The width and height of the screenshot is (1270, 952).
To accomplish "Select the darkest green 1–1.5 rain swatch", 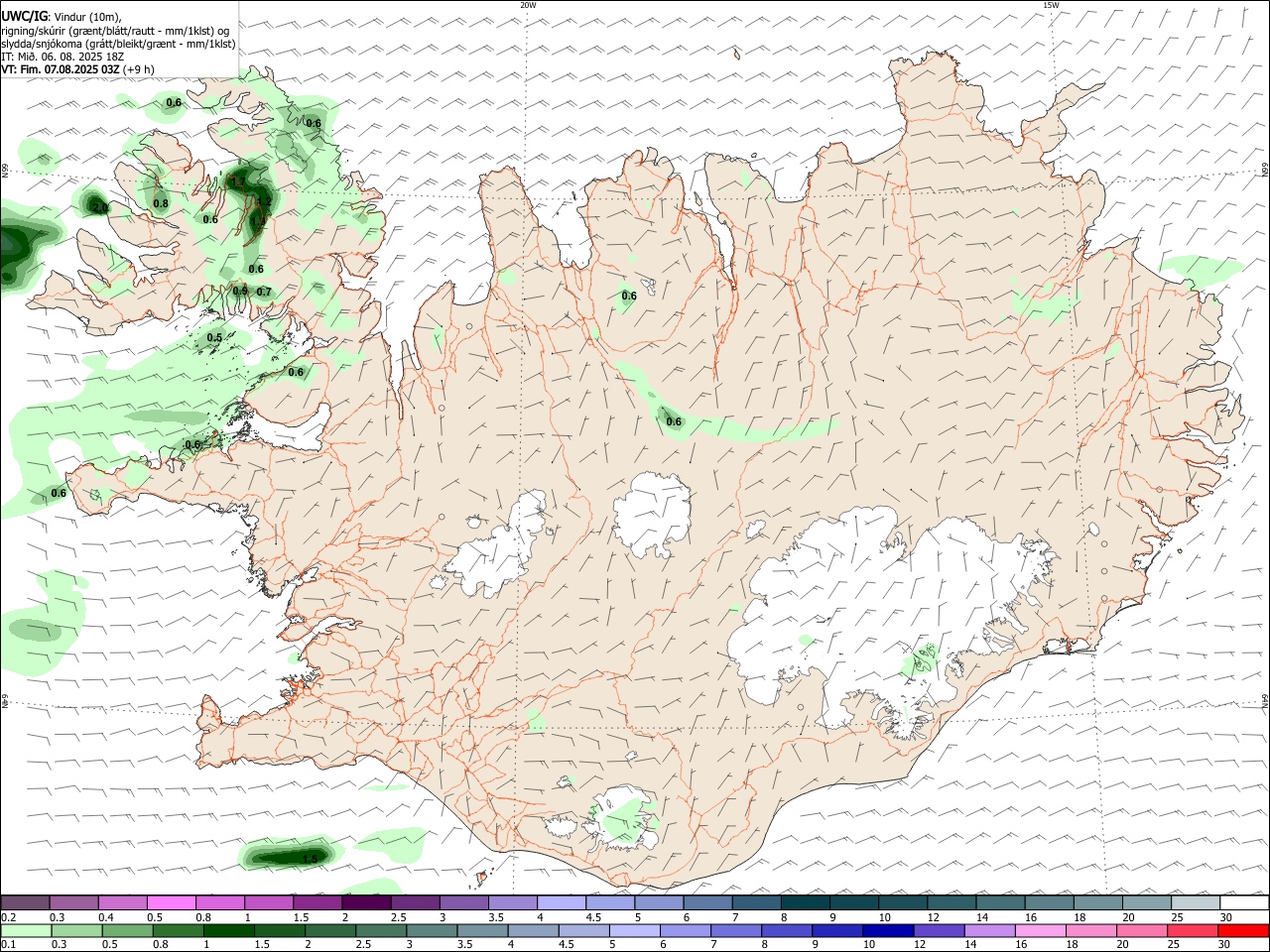I will pos(228,931).
